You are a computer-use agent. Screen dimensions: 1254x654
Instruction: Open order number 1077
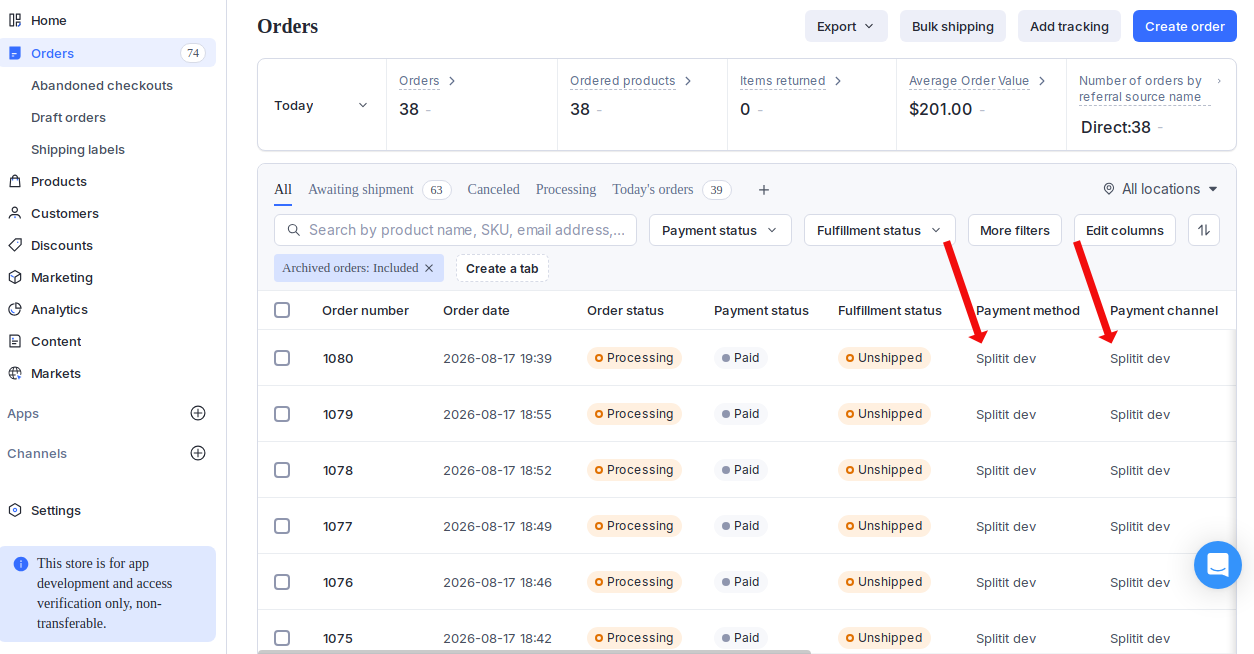[x=338, y=526]
